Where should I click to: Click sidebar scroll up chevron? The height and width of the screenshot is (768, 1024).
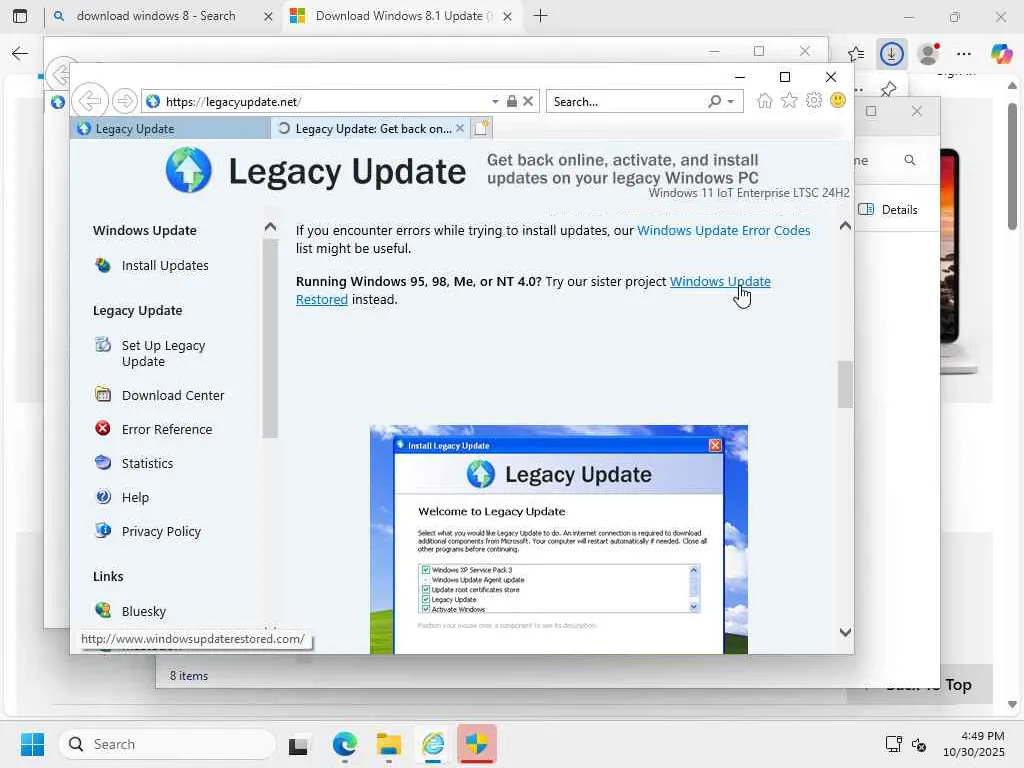pyautogui.click(x=270, y=227)
